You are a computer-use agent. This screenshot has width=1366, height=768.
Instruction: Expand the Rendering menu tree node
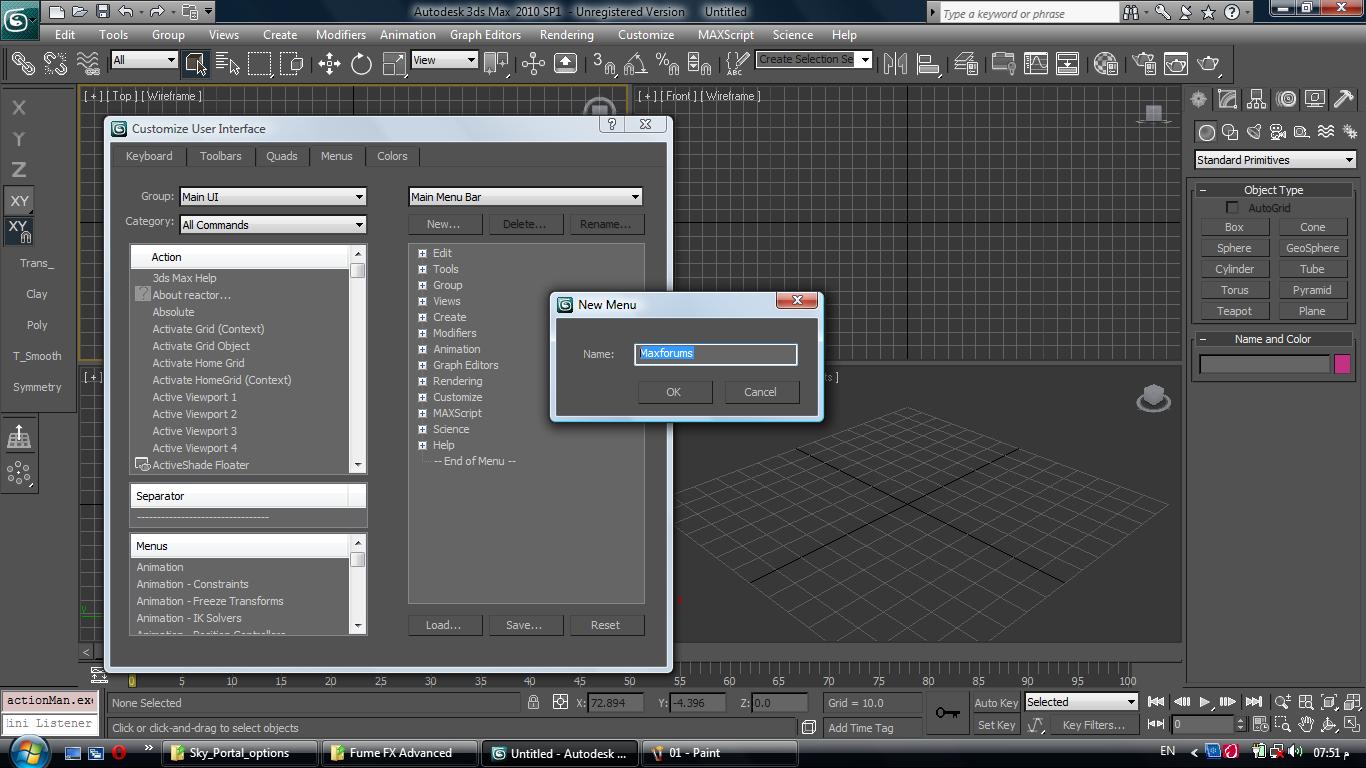point(422,381)
